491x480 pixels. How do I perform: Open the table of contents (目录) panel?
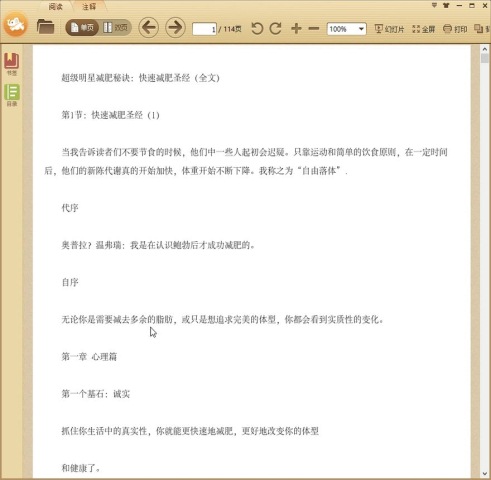click(x=12, y=95)
